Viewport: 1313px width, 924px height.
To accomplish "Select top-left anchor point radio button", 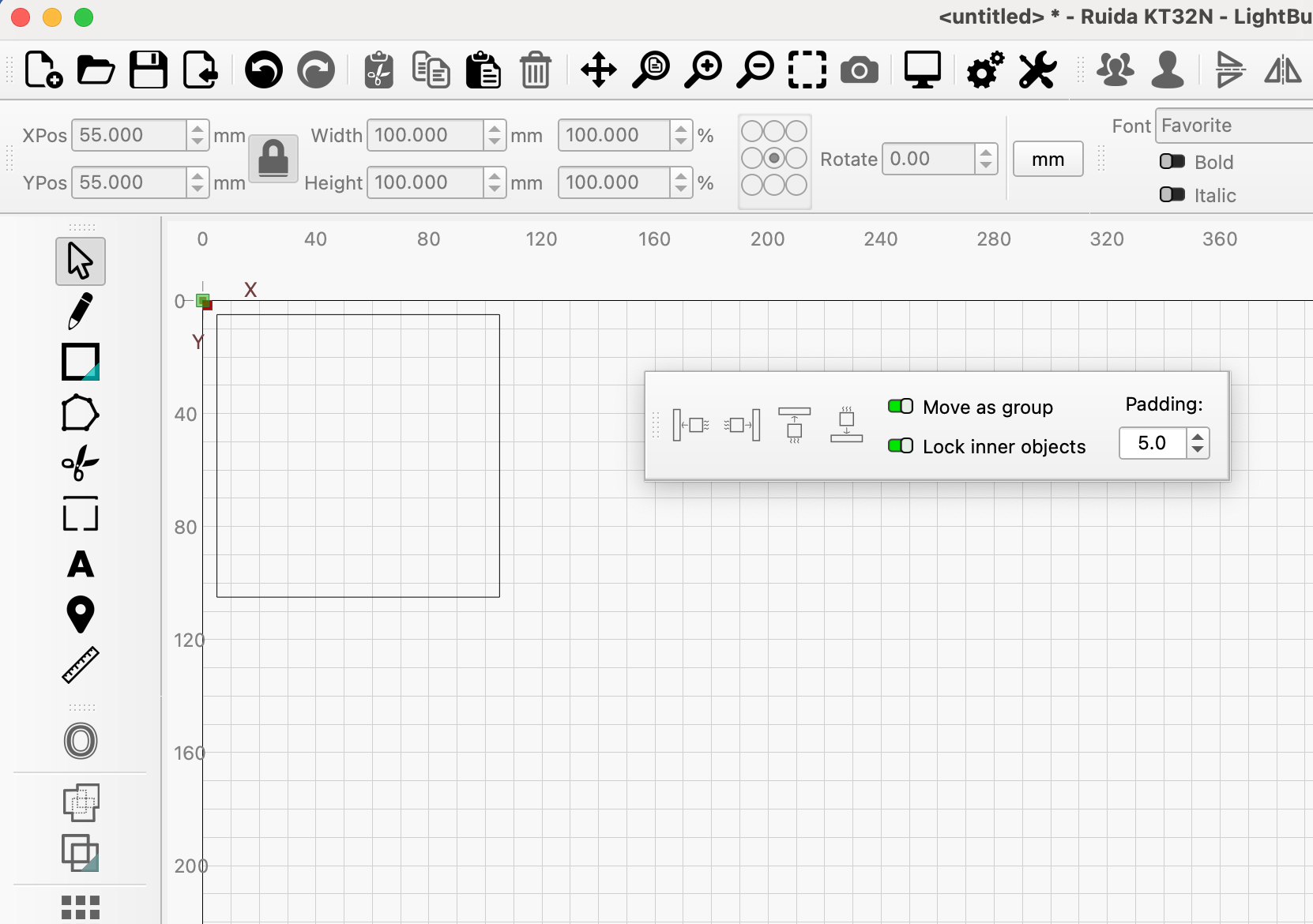I will [752, 131].
